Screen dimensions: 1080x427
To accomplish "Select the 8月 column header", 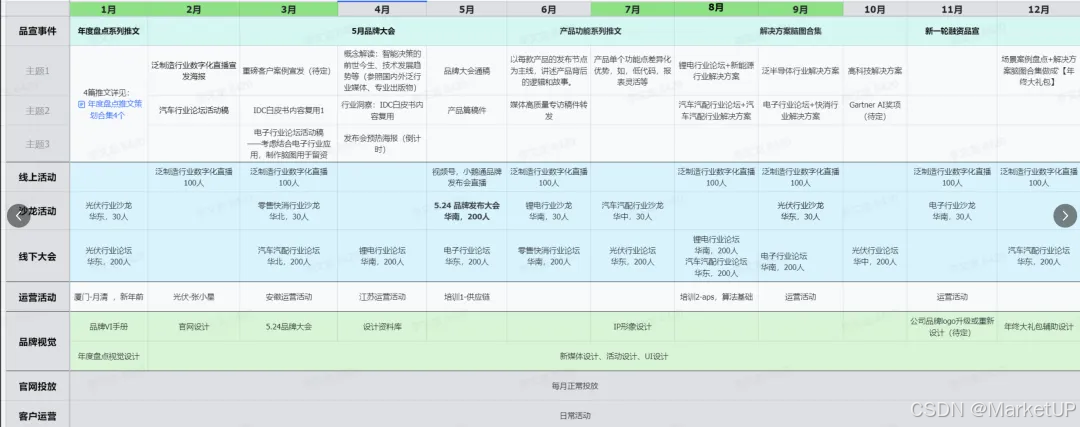I will pyautogui.click(x=716, y=9).
